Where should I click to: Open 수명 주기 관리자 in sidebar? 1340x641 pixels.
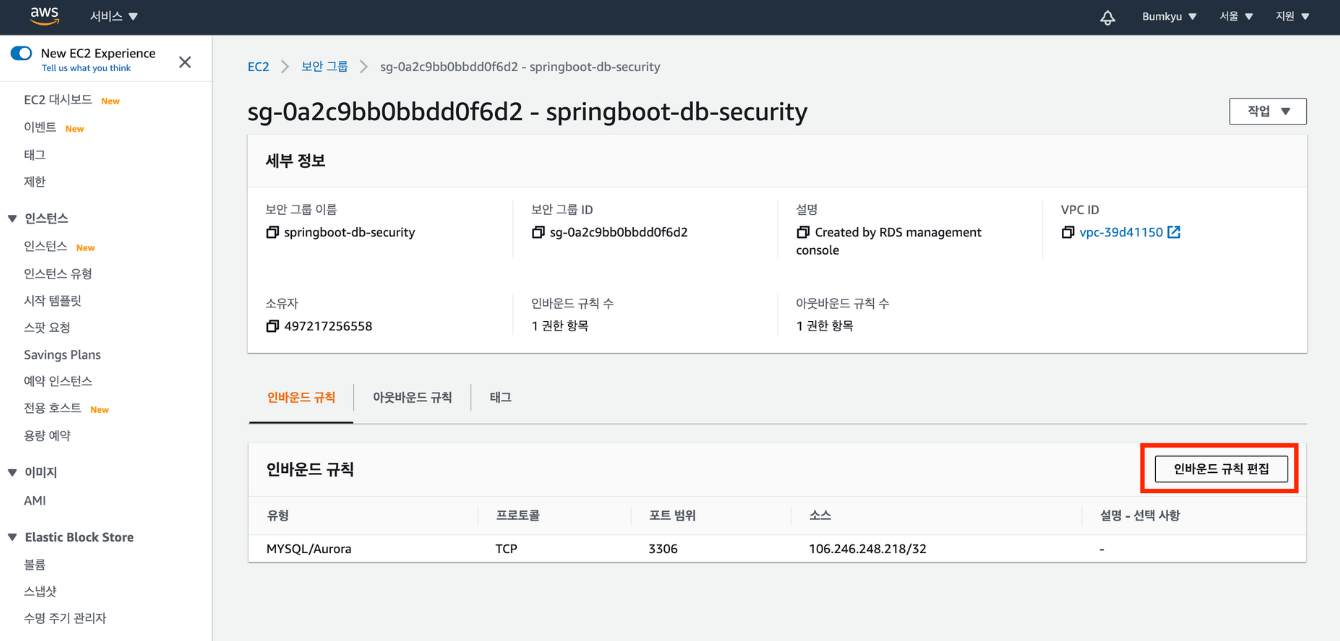(65, 618)
